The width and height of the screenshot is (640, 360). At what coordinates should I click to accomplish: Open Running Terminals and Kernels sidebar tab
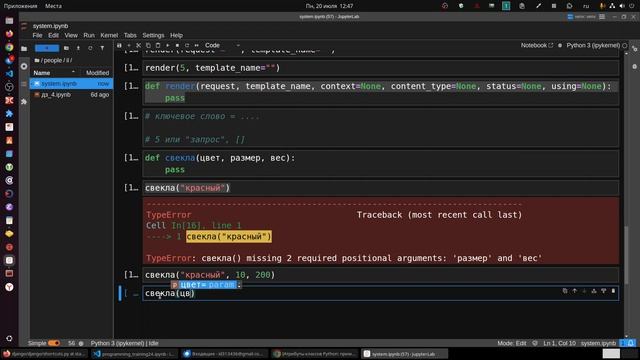pyautogui.click(x=24, y=67)
